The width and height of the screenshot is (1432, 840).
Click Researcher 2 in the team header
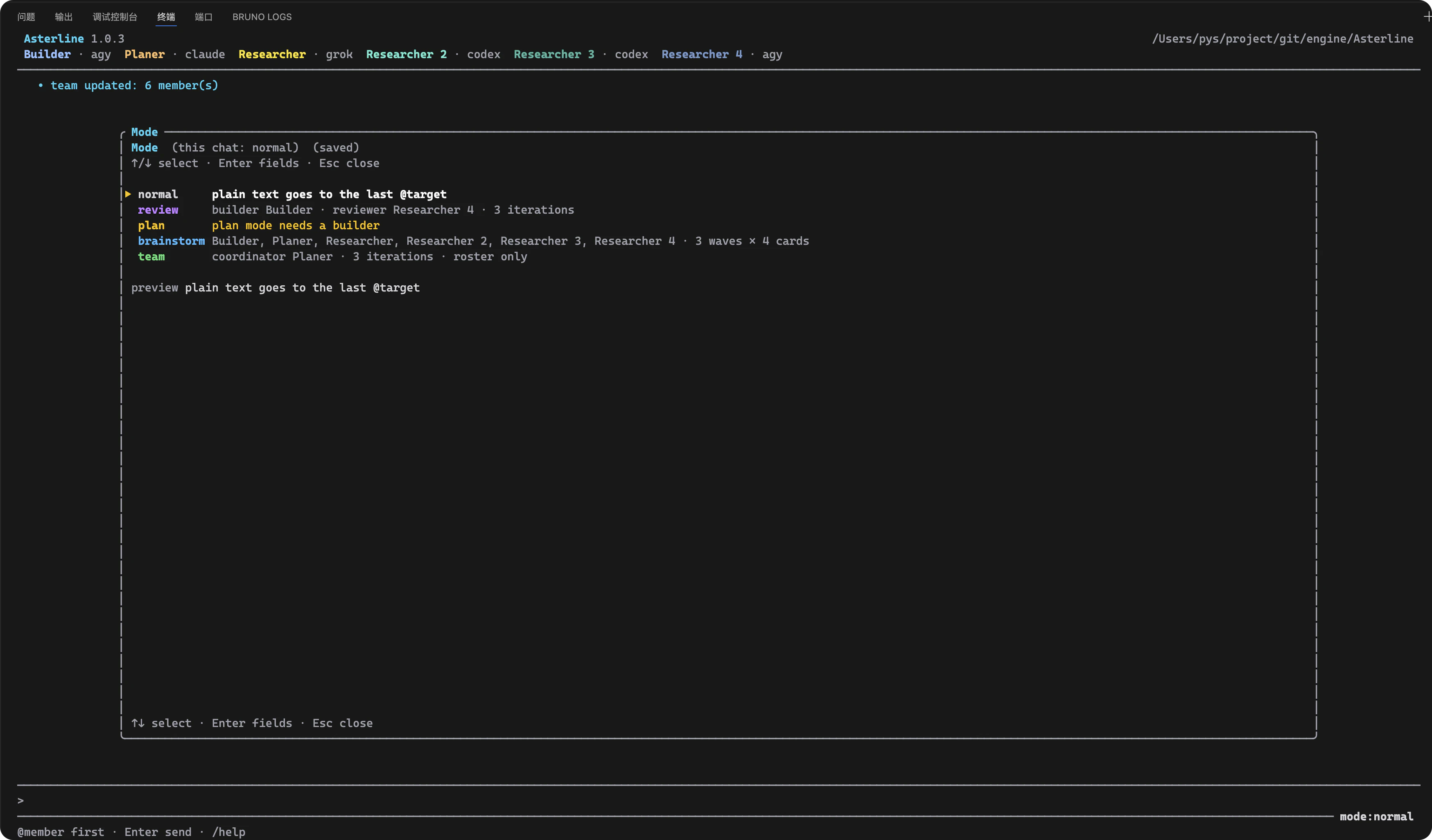pos(406,54)
